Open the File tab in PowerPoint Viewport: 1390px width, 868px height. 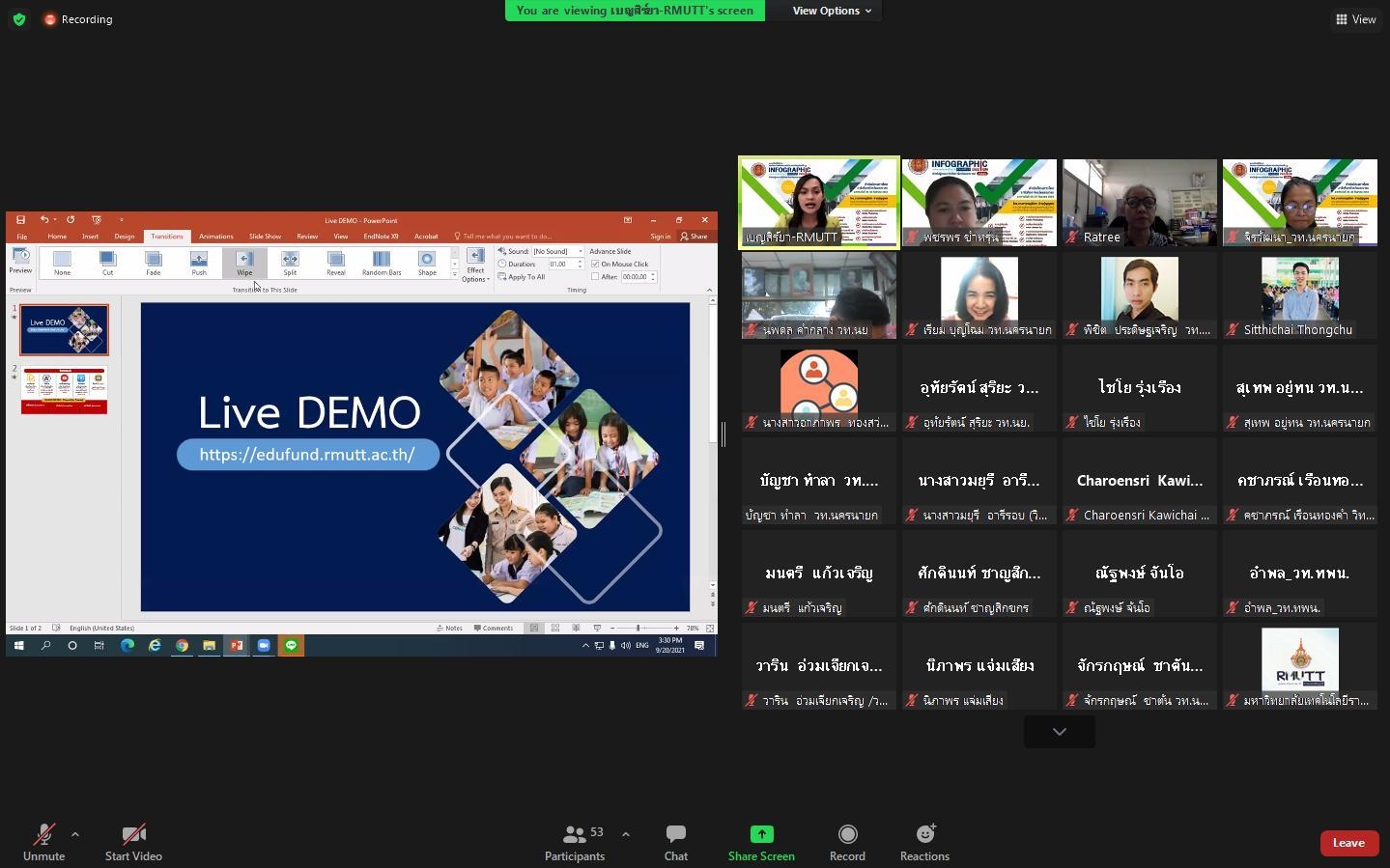click(21, 237)
